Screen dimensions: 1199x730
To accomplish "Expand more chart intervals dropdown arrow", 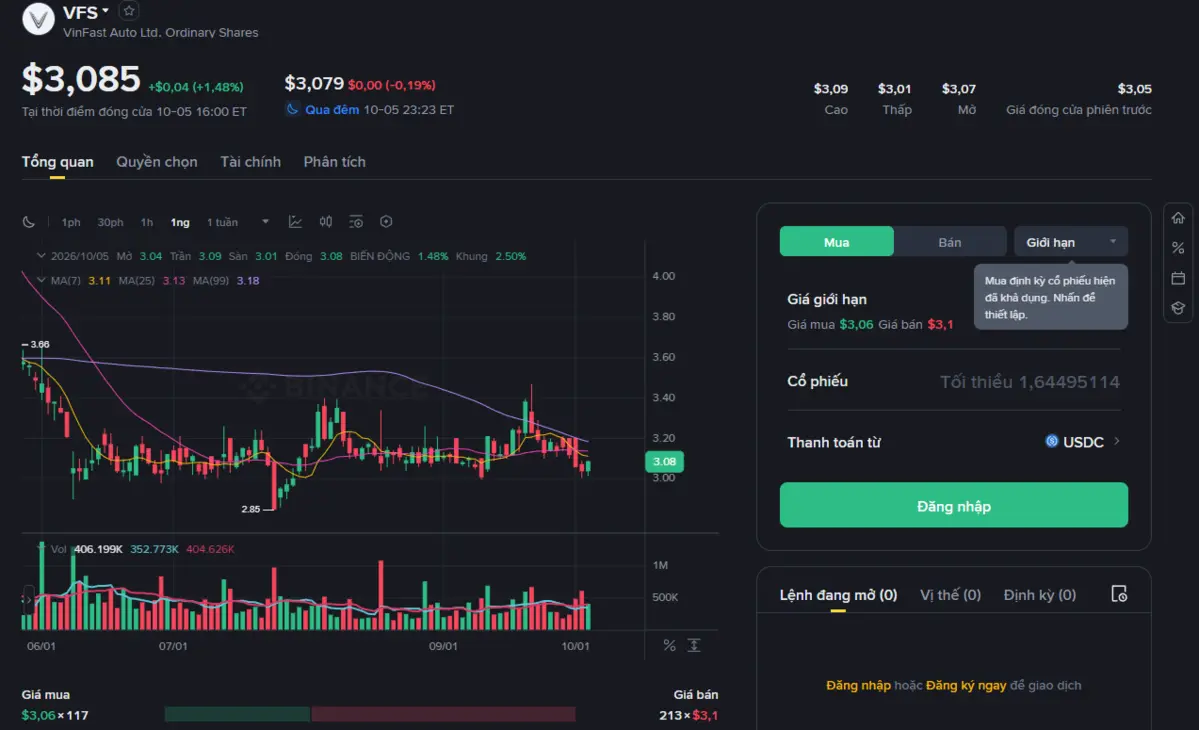I will [x=265, y=222].
